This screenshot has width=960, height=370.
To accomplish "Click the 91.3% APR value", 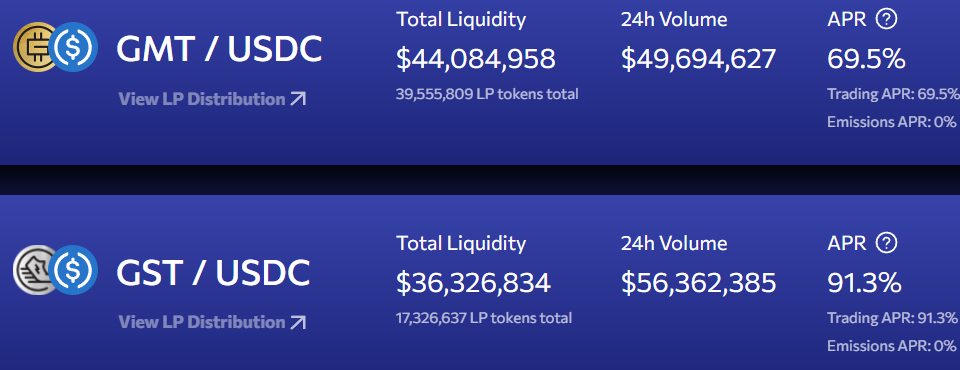I will [864, 283].
